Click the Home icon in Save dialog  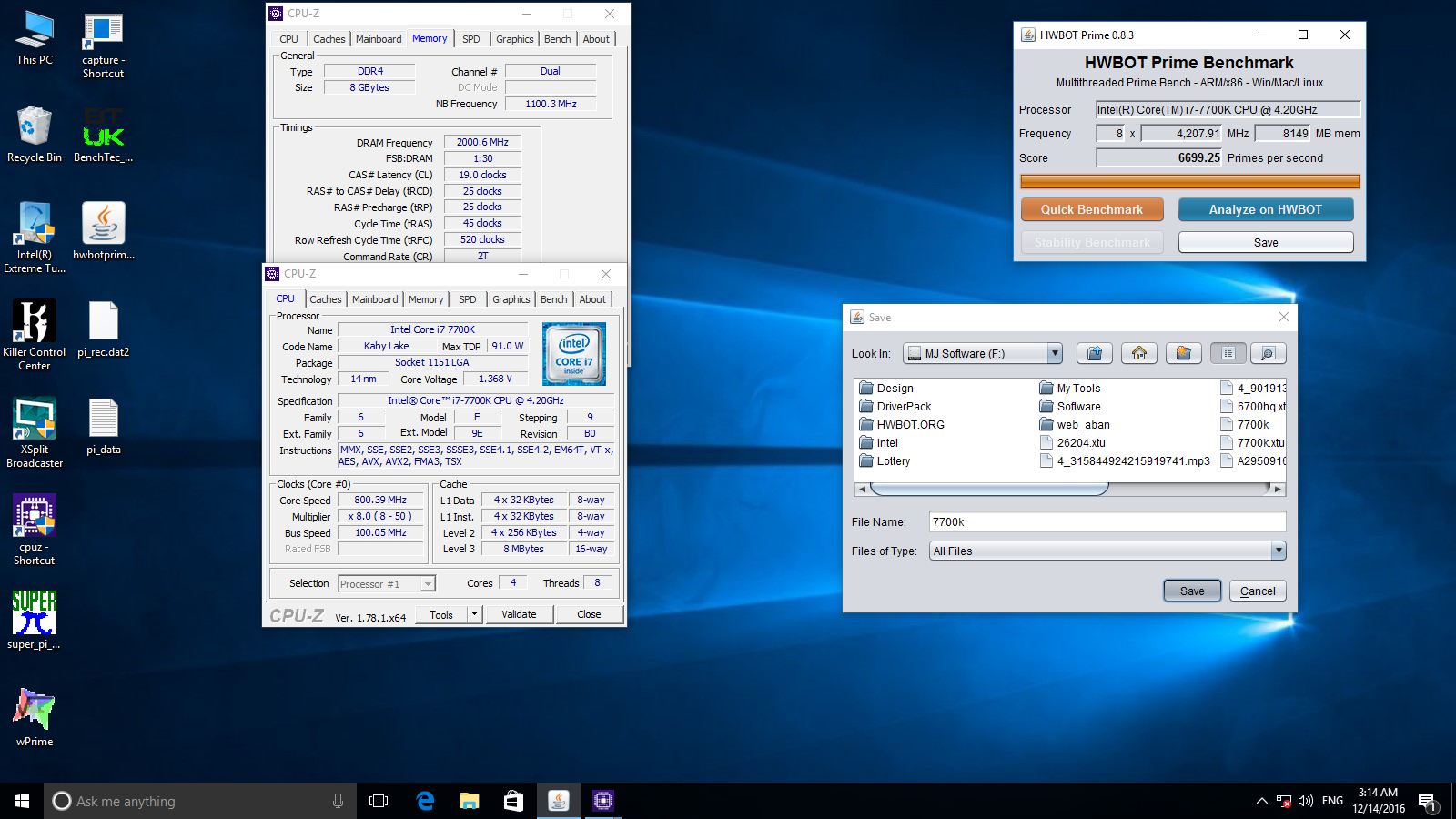click(1139, 353)
